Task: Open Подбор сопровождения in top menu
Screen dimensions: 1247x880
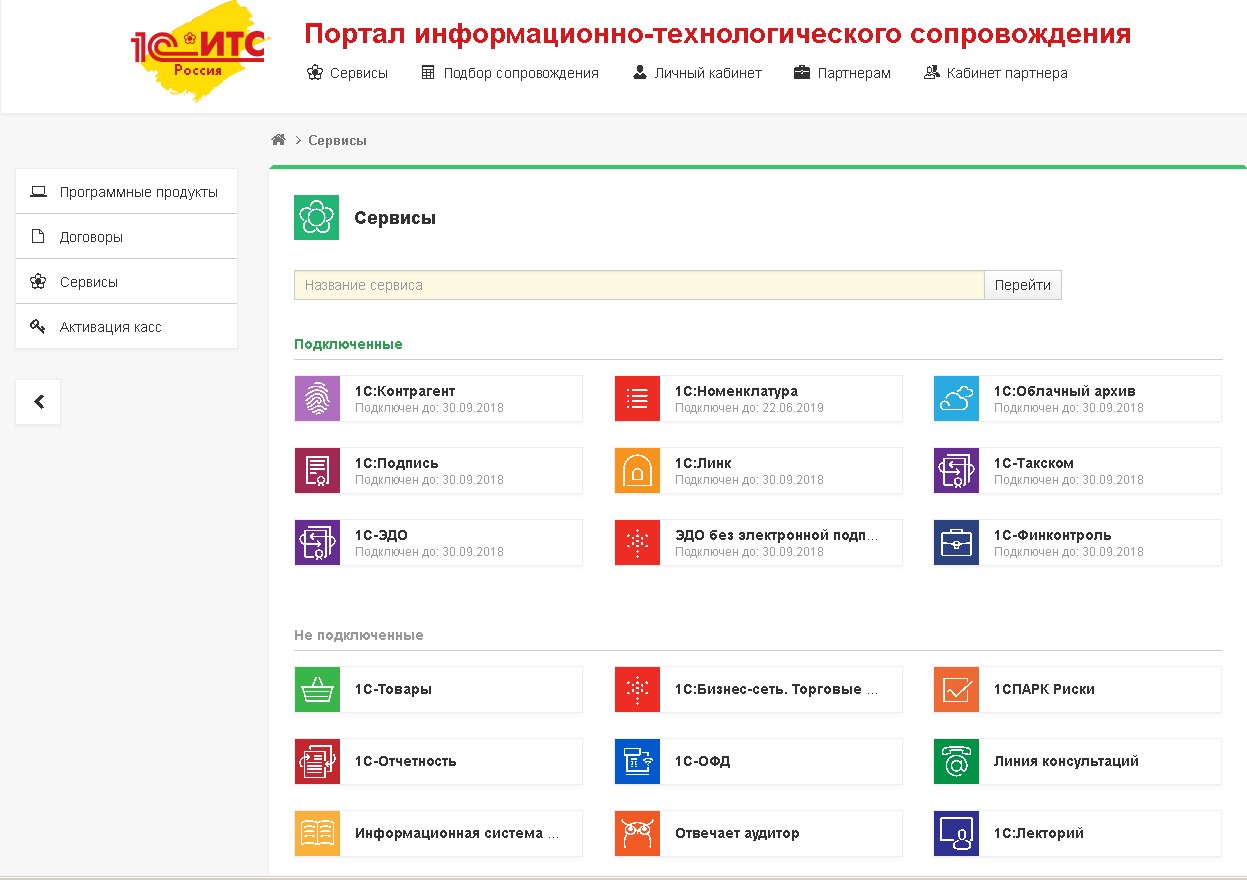Action: (510, 73)
